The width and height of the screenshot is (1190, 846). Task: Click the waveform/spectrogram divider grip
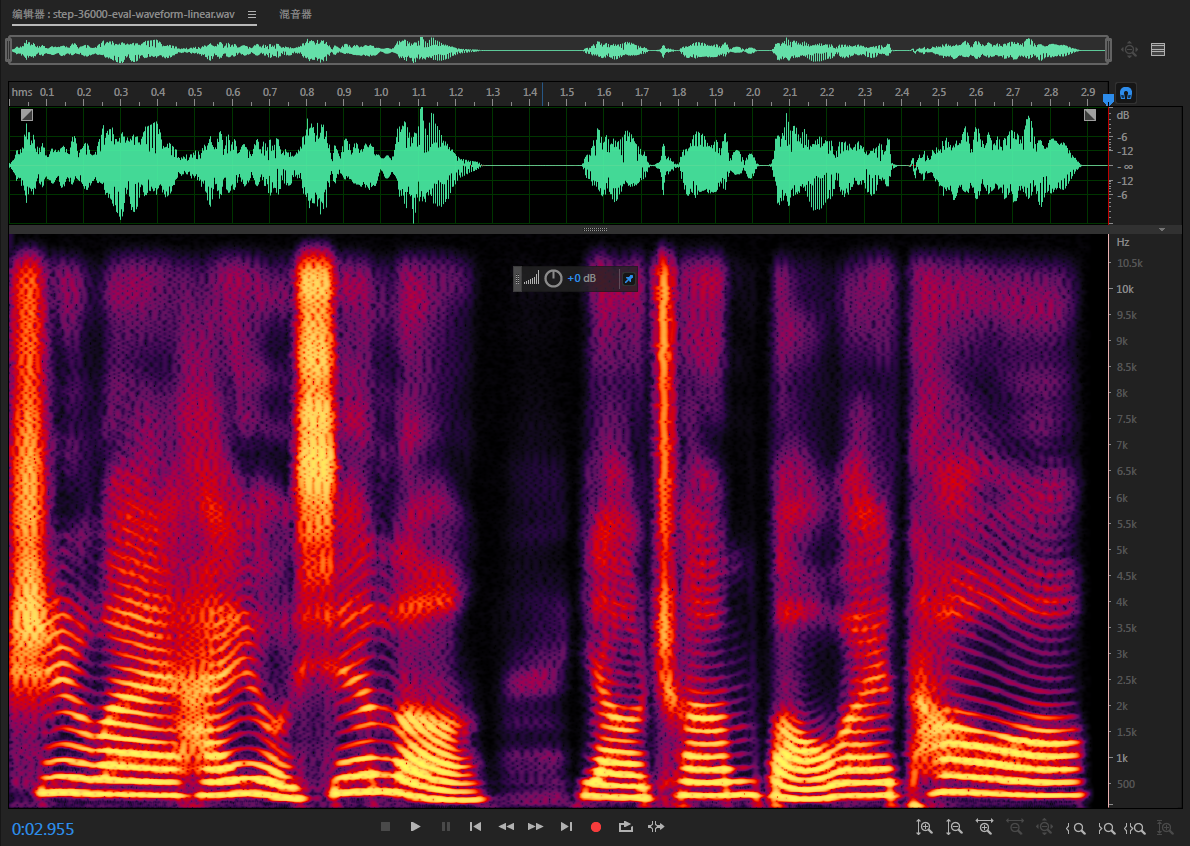595,229
